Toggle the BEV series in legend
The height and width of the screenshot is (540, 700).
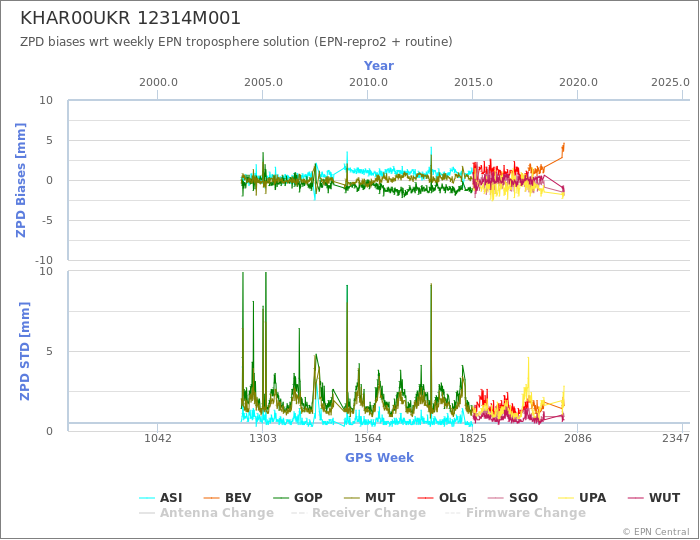227,498
